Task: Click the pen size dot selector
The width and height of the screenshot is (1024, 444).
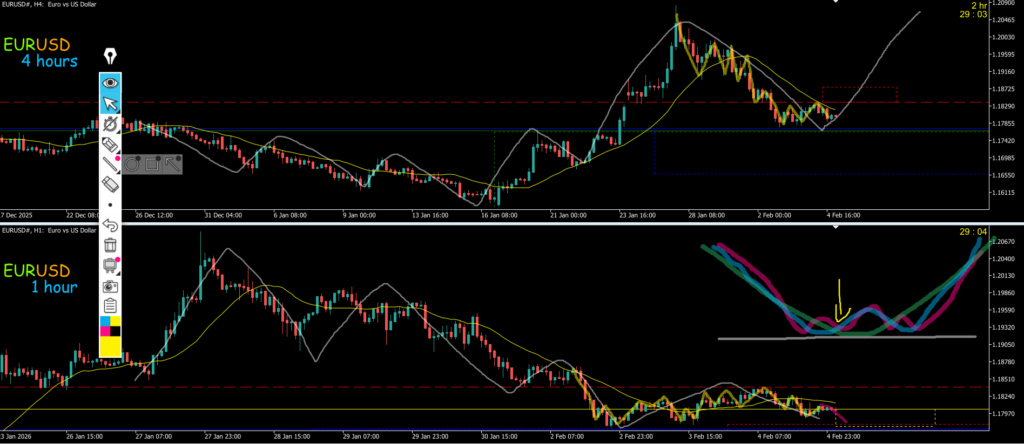Action: point(111,205)
